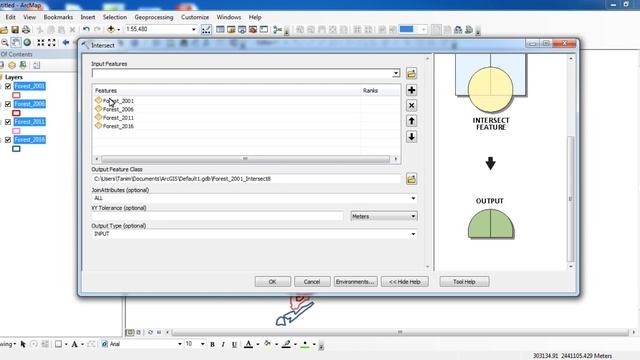This screenshot has width=640, height=360.
Task: Click the Forest_2011 pink symbol swatch
Action: 16,131
